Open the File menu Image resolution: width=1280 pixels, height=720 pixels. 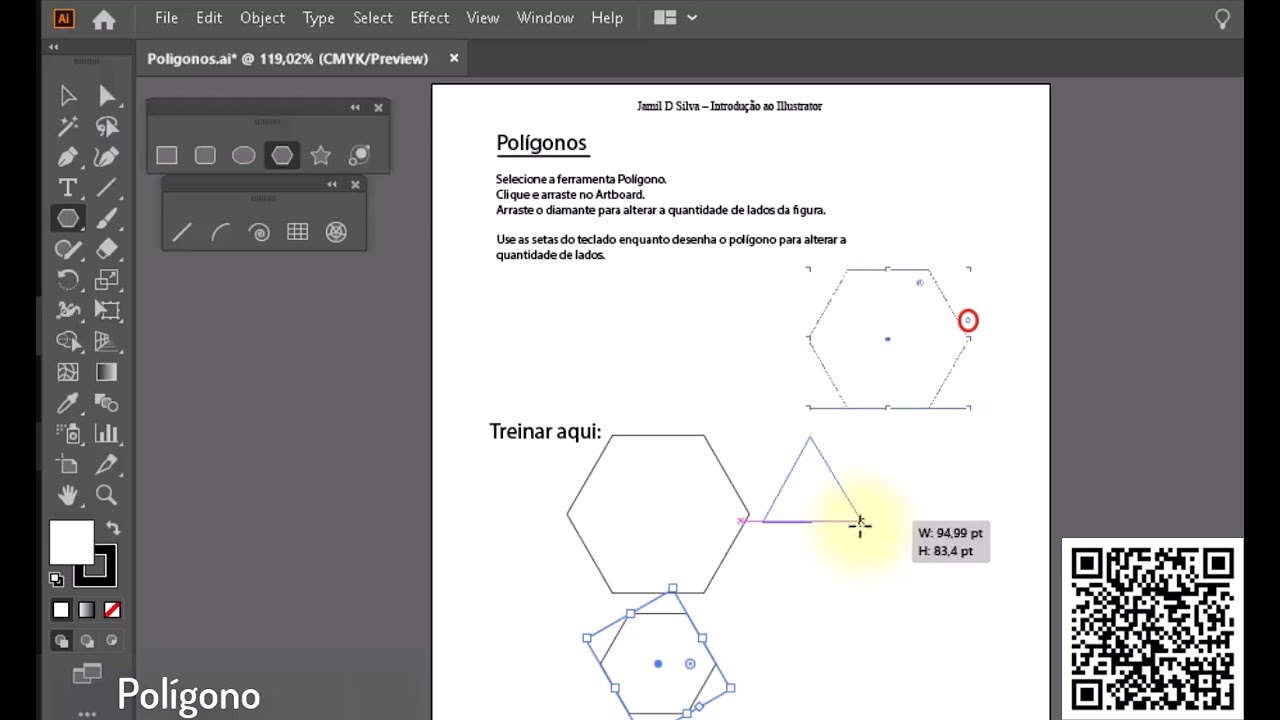[x=166, y=18]
